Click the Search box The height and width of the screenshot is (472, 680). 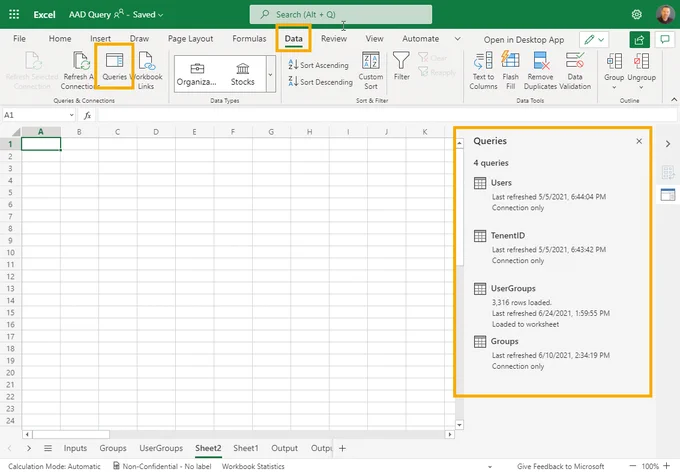click(x=340, y=14)
